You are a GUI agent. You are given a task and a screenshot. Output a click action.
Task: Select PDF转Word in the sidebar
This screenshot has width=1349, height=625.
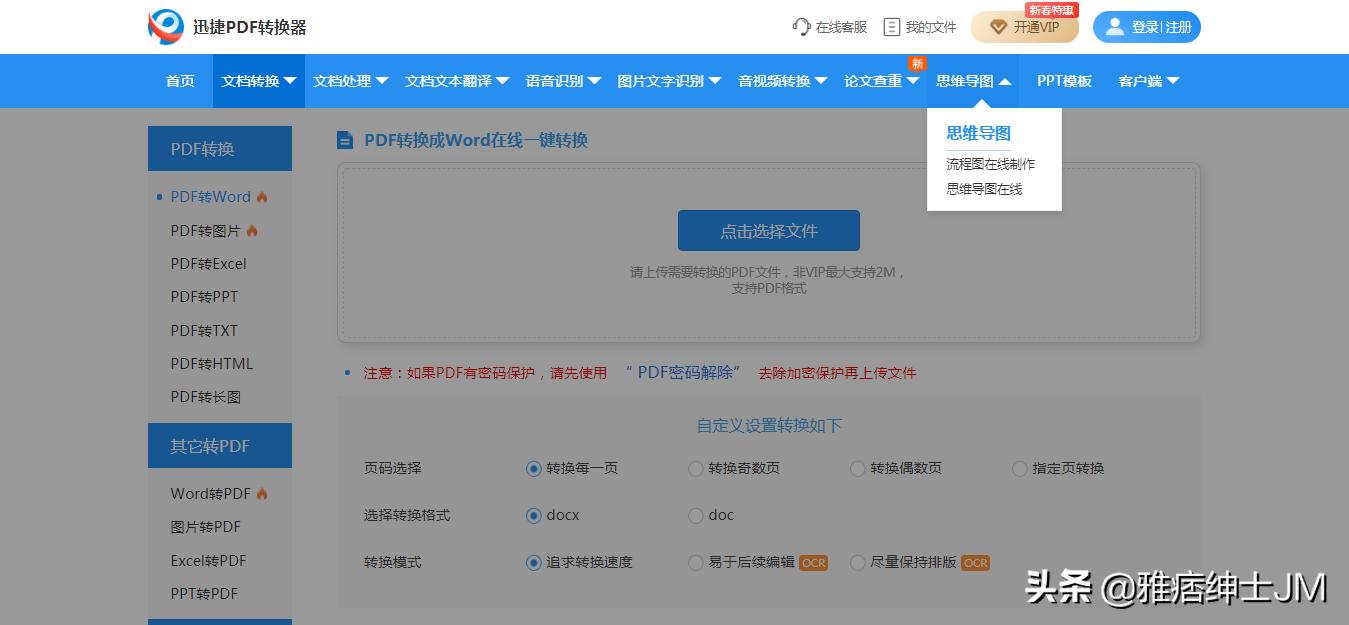point(210,197)
